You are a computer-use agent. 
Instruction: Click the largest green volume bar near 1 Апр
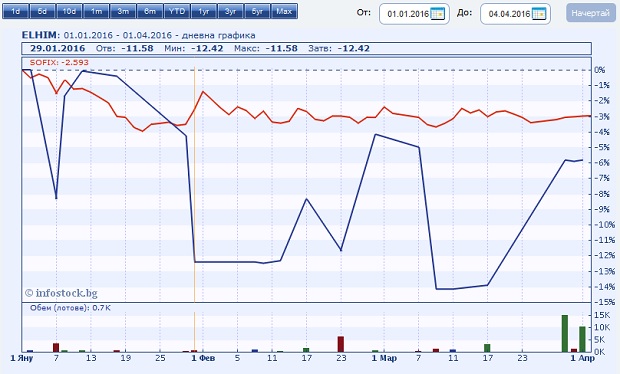pos(565,333)
